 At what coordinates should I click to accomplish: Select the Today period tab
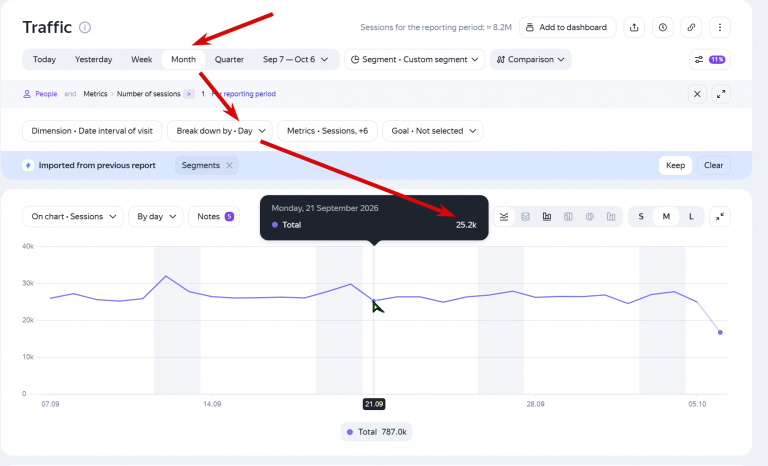(x=44, y=59)
